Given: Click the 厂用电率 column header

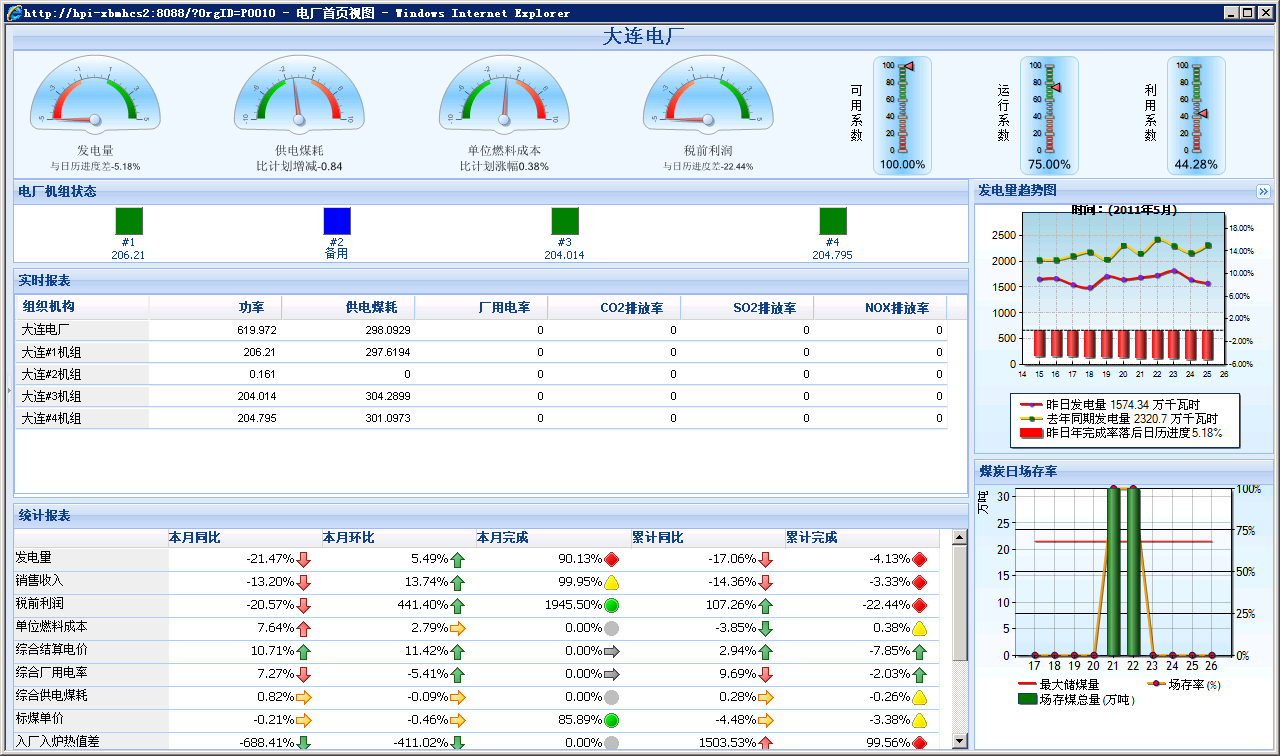Looking at the screenshot, I should (481, 308).
